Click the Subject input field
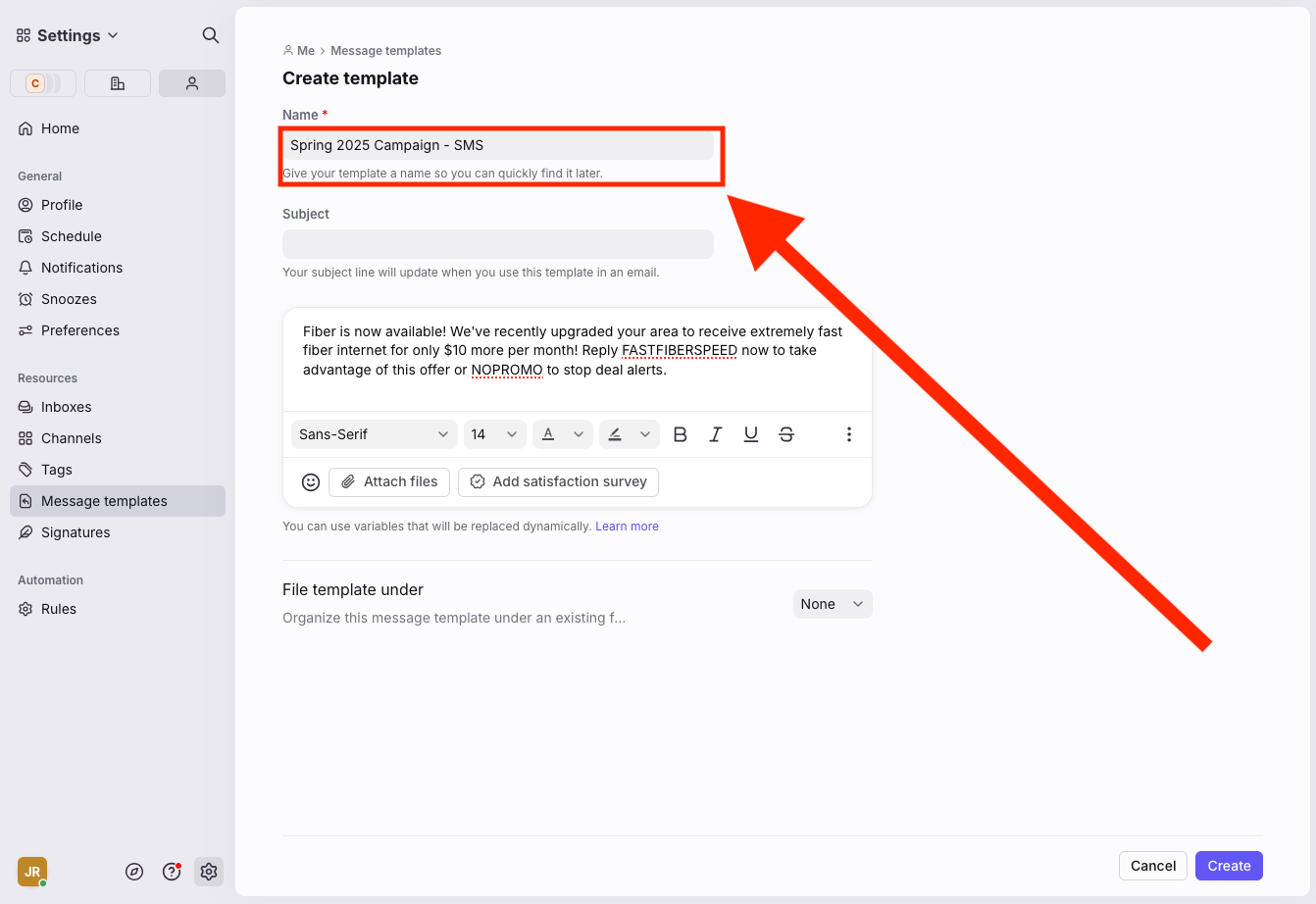1316x904 pixels. coord(497,244)
